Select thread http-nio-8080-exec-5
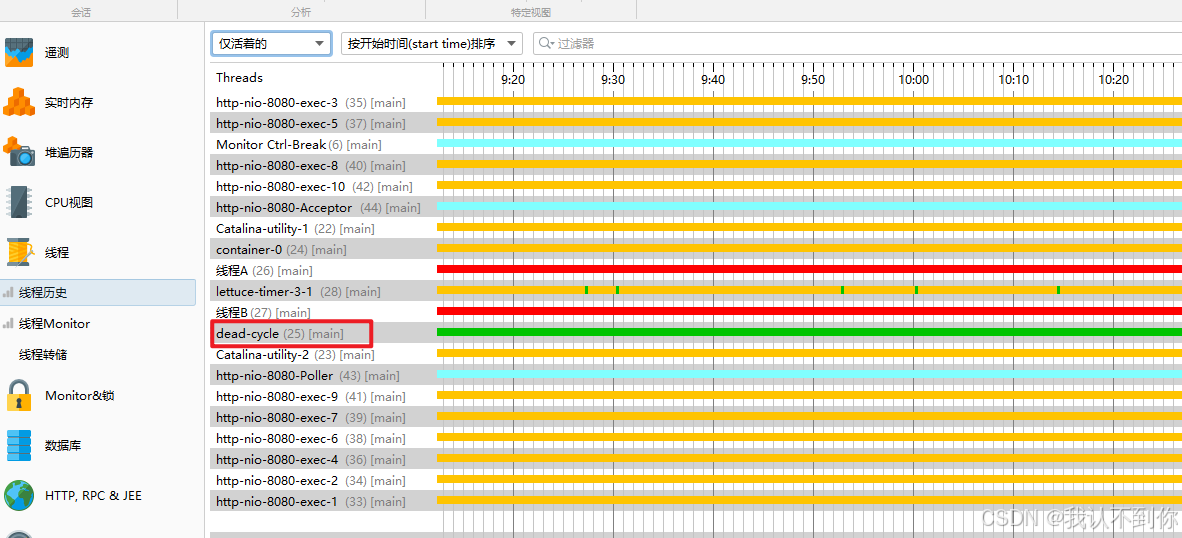 (323, 124)
